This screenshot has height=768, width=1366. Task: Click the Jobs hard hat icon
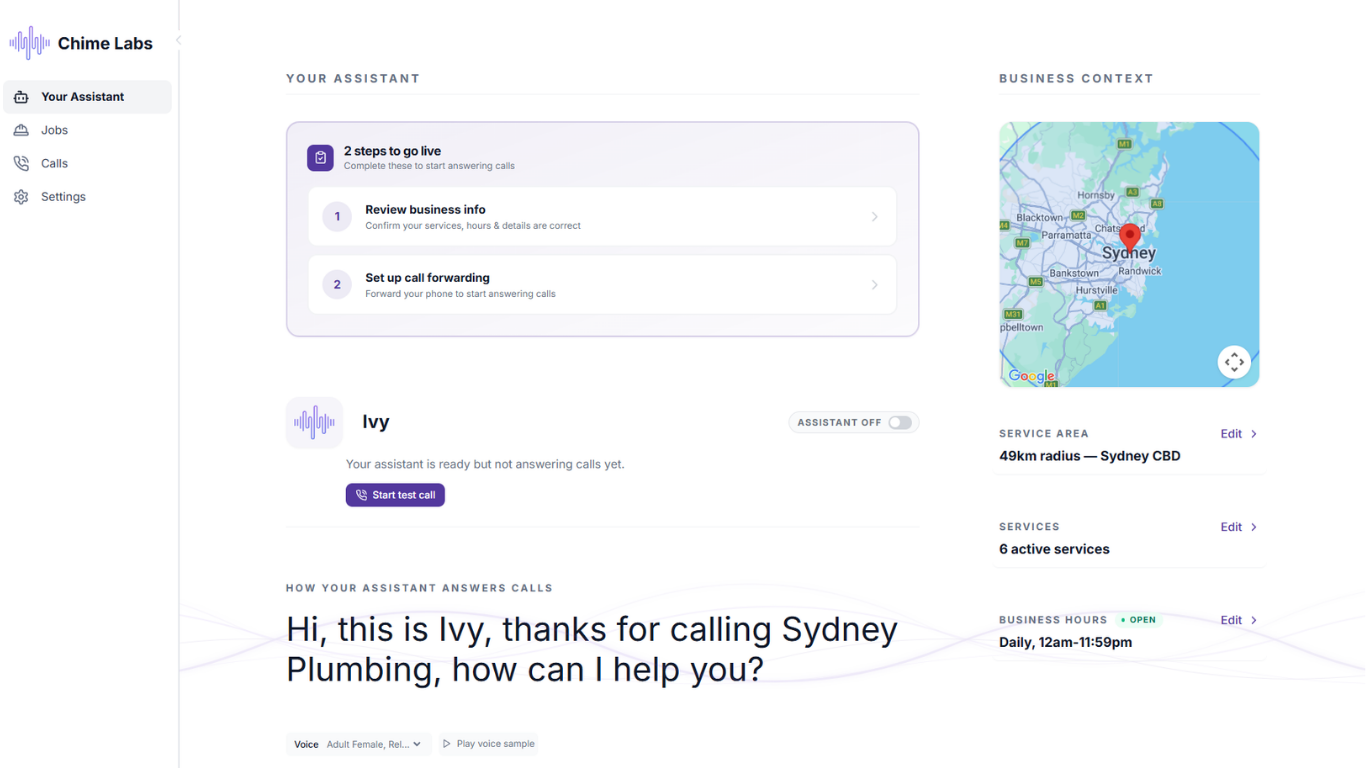(21, 130)
